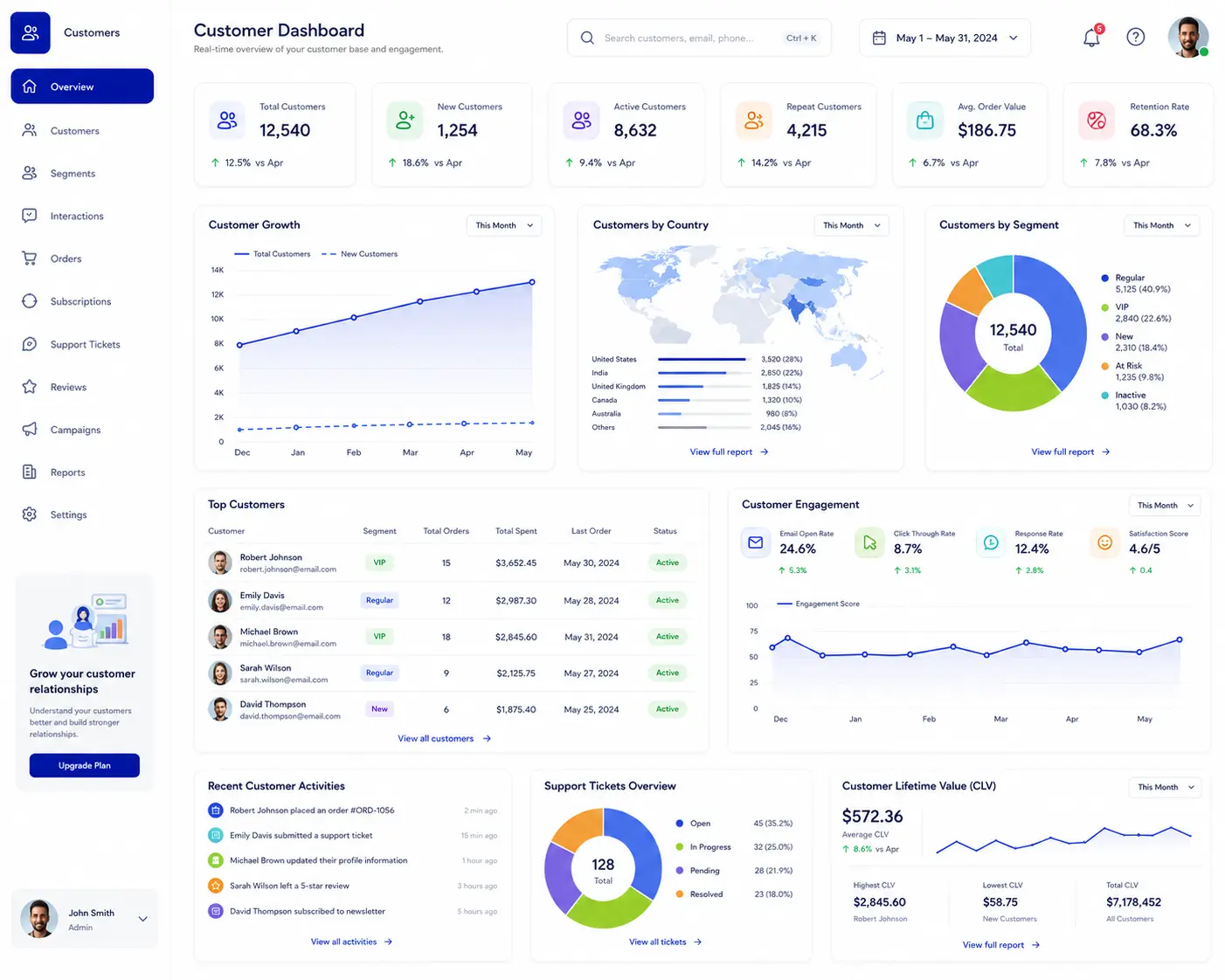This screenshot has width=1225, height=980.
Task: Click the Subscriptions sidebar icon
Action: tap(30, 300)
